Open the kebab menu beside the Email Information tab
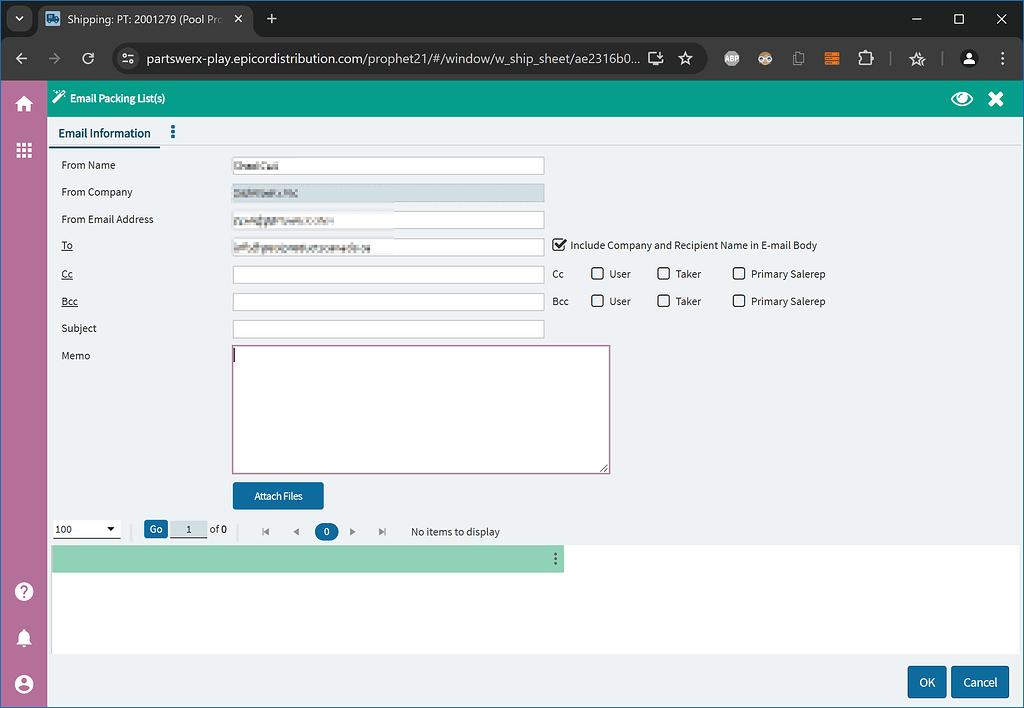The width and height of the screenshot is (1024, 708). tap(172, 131)
